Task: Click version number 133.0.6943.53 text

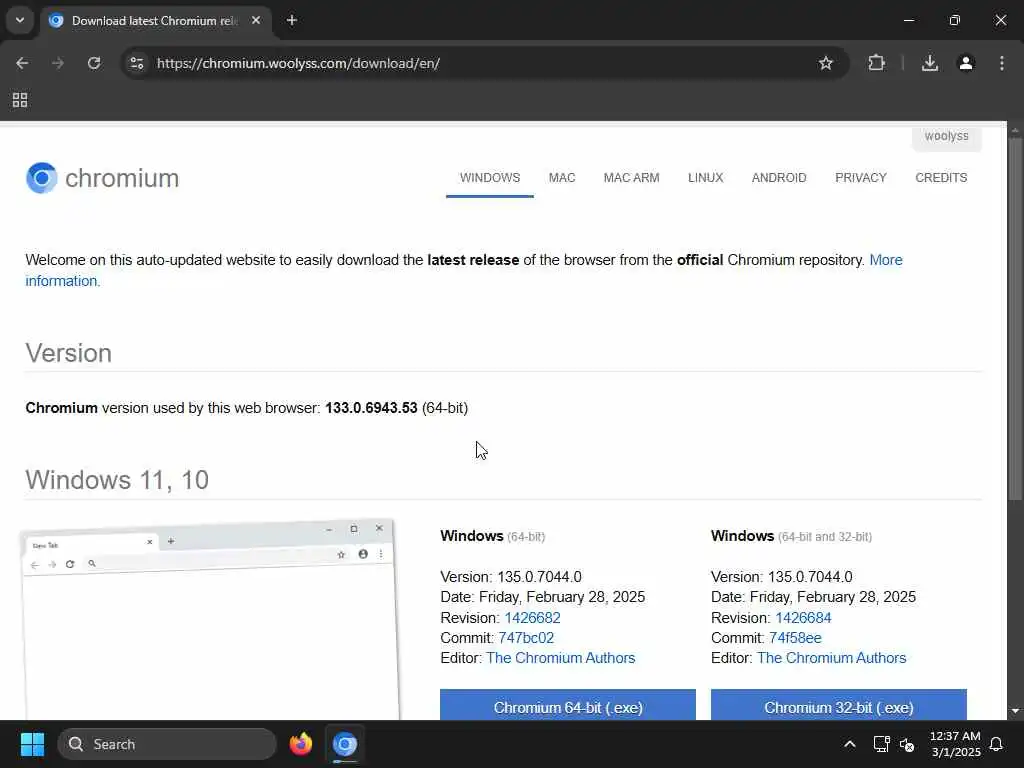Action: click(x=371, y=408)
